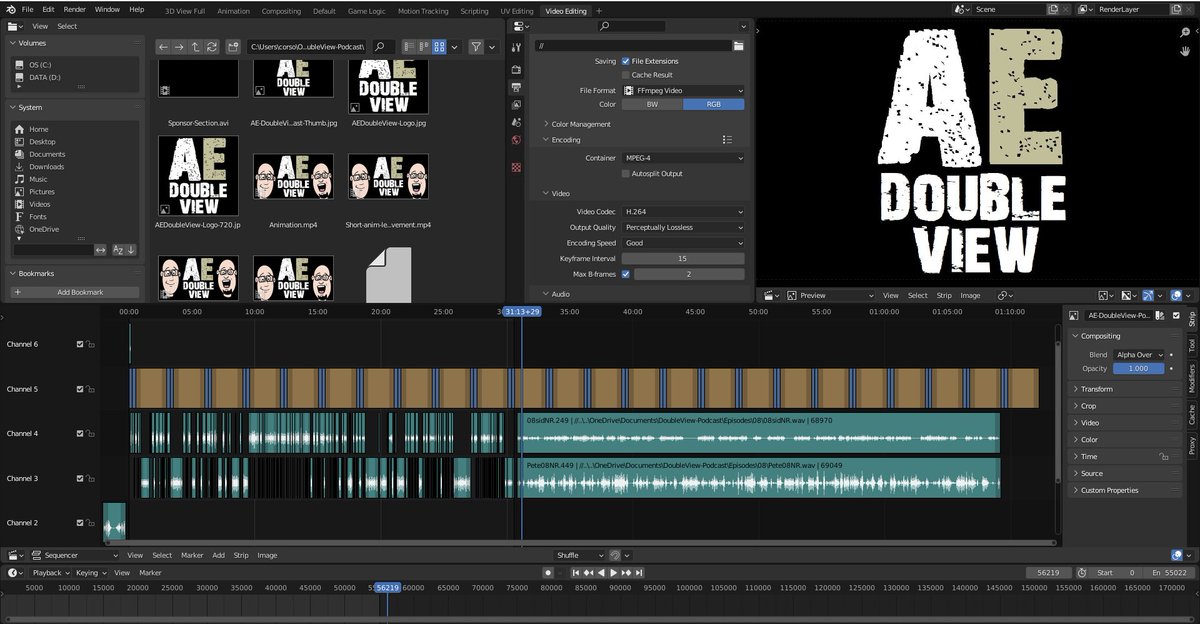Mute Channel 6 checkbox
Screen dimensions: 1200x624
click(x=80, y=344)
